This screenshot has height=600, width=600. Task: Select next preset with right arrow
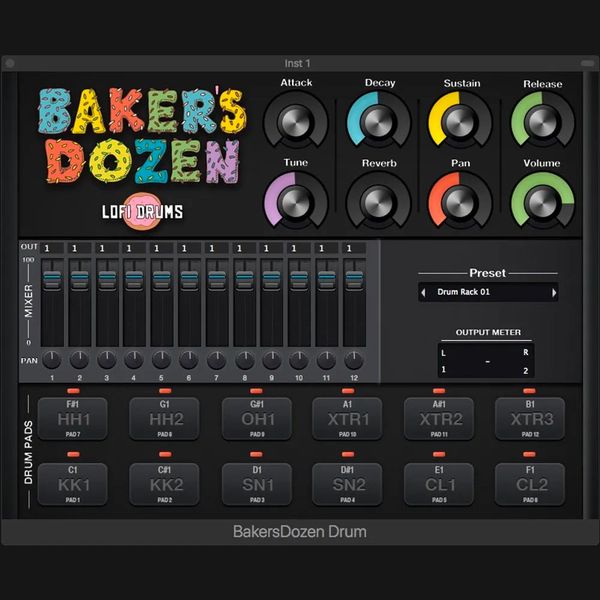click(554, 293)
